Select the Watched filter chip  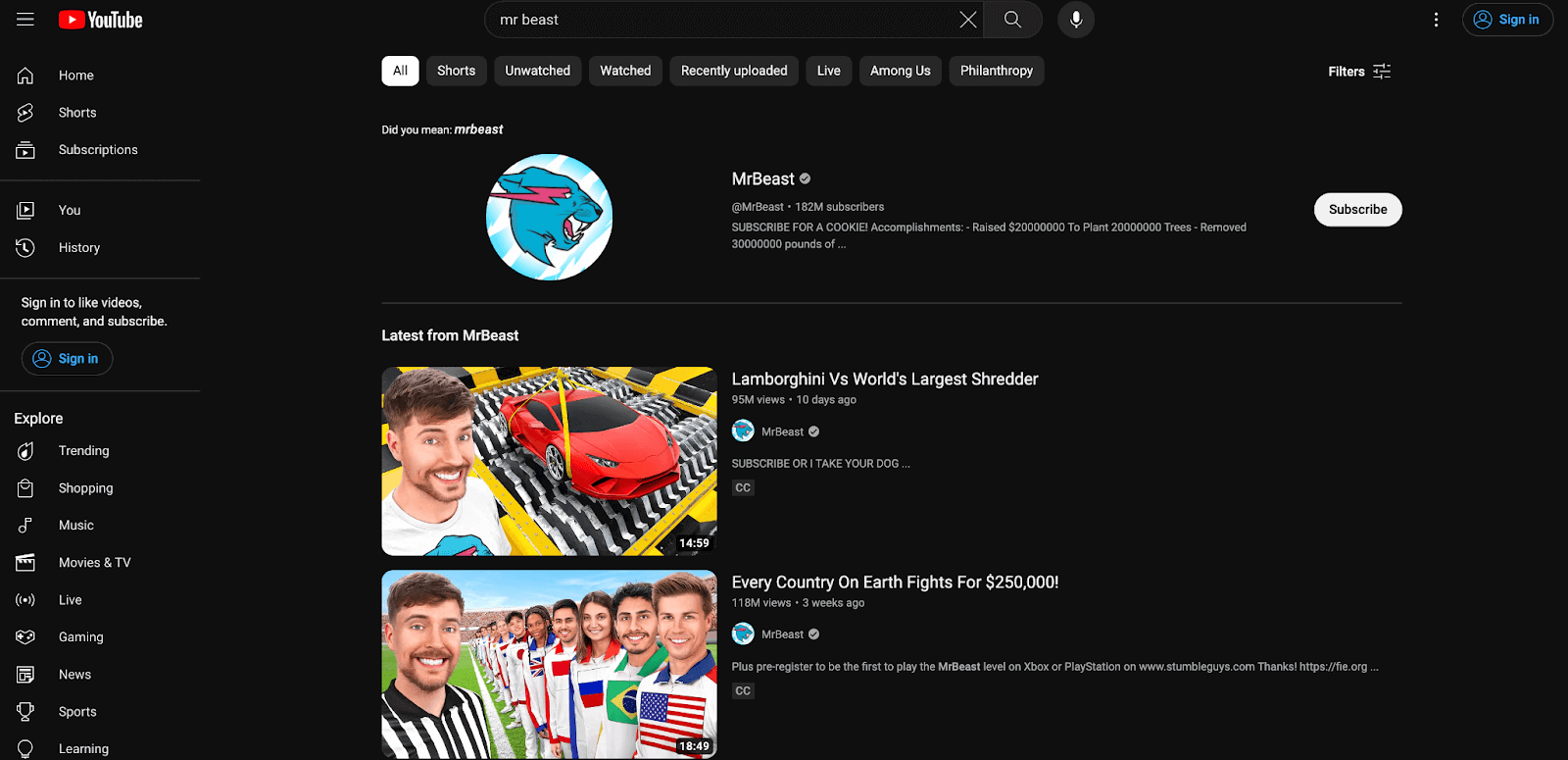point(625,71)
